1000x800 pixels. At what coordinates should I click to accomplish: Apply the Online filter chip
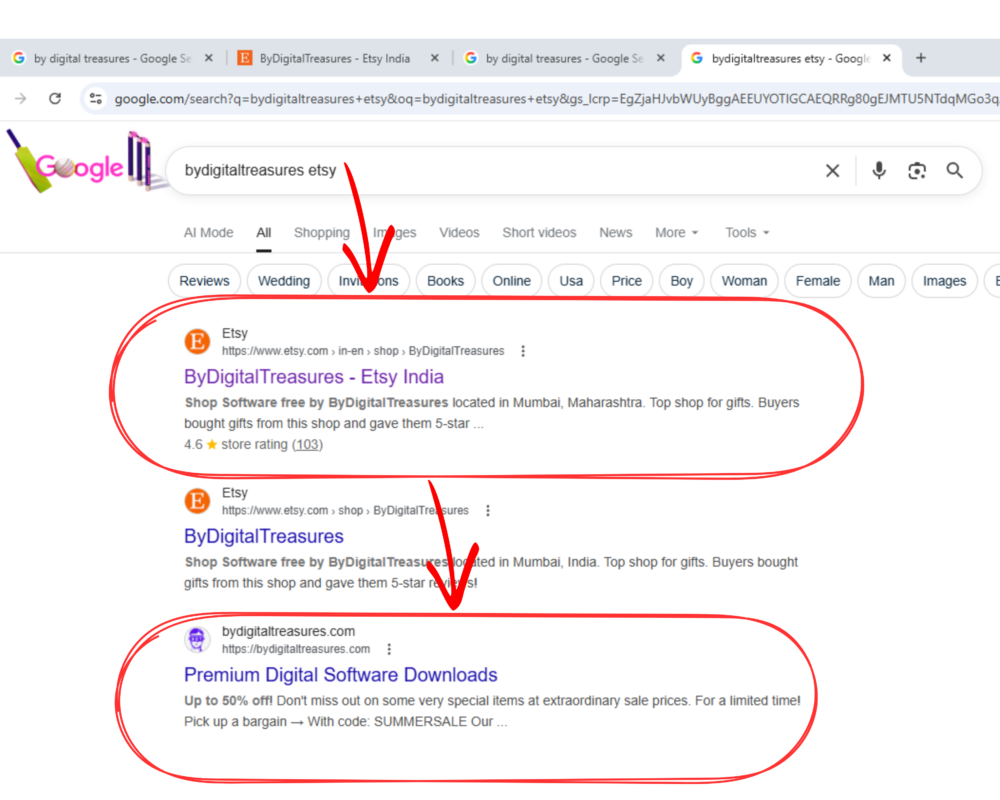(511, 281)
